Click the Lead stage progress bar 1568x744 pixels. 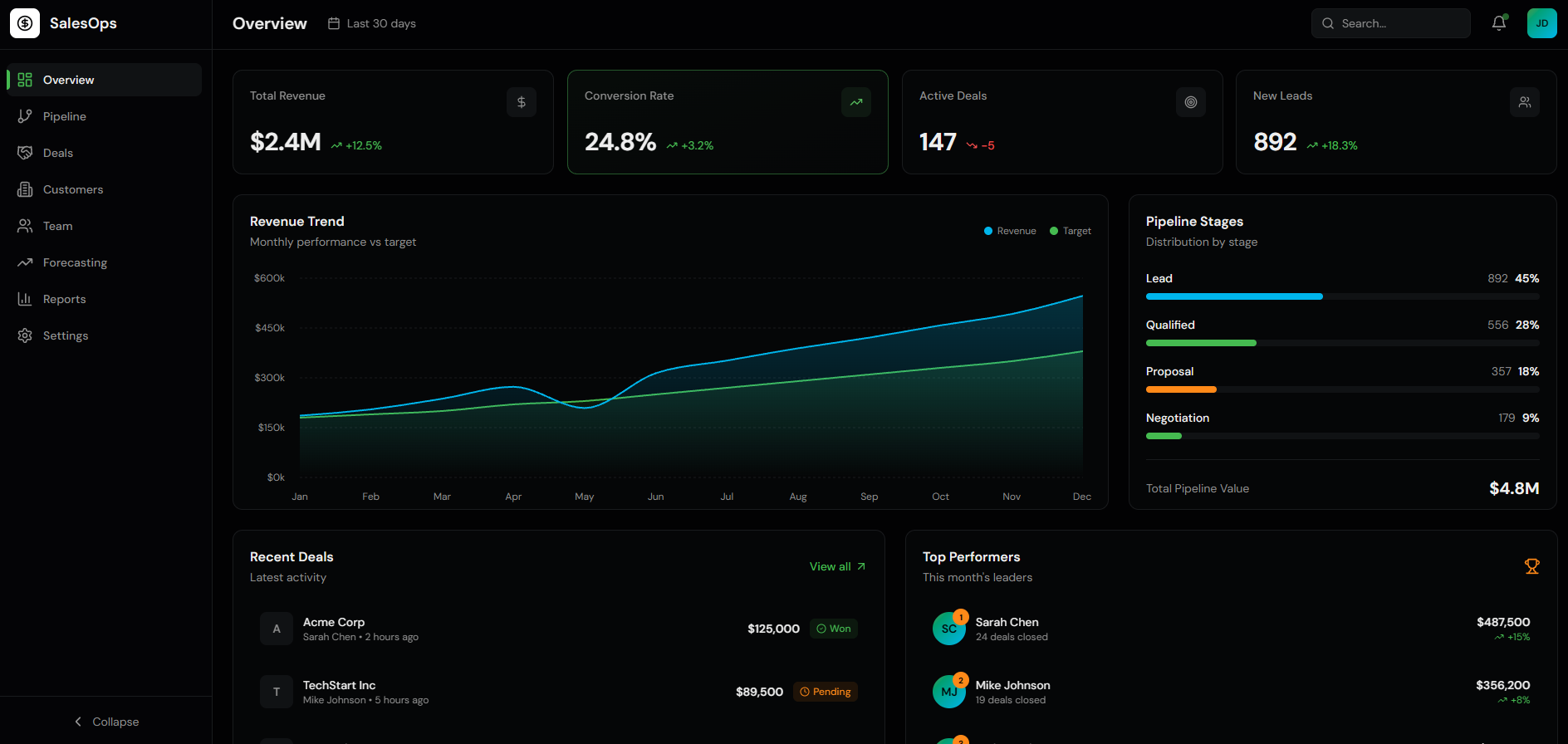coord(1343,296)
